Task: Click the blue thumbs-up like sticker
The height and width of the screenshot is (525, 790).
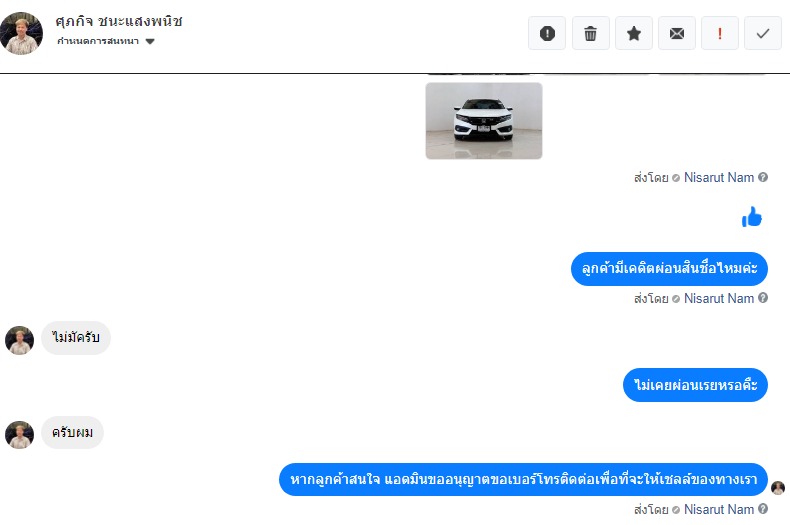Action: (752, 217)
